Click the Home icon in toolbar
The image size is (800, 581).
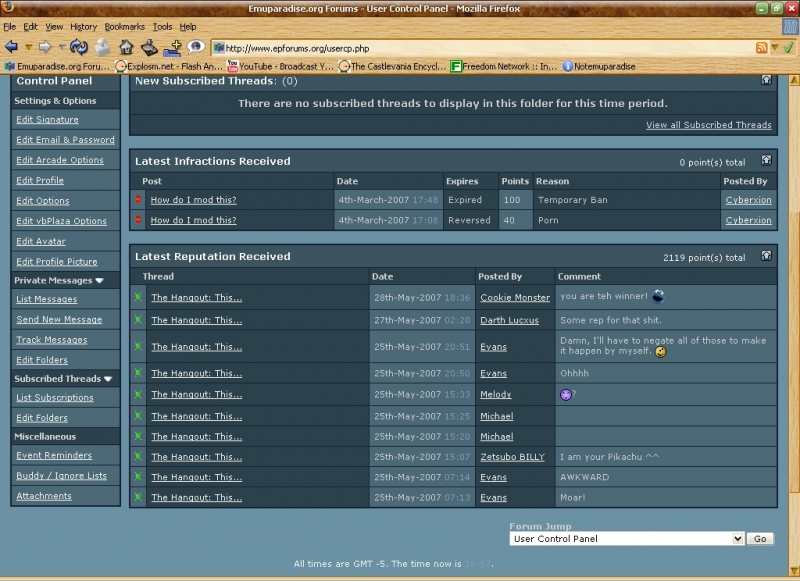(x=126, y=47)
